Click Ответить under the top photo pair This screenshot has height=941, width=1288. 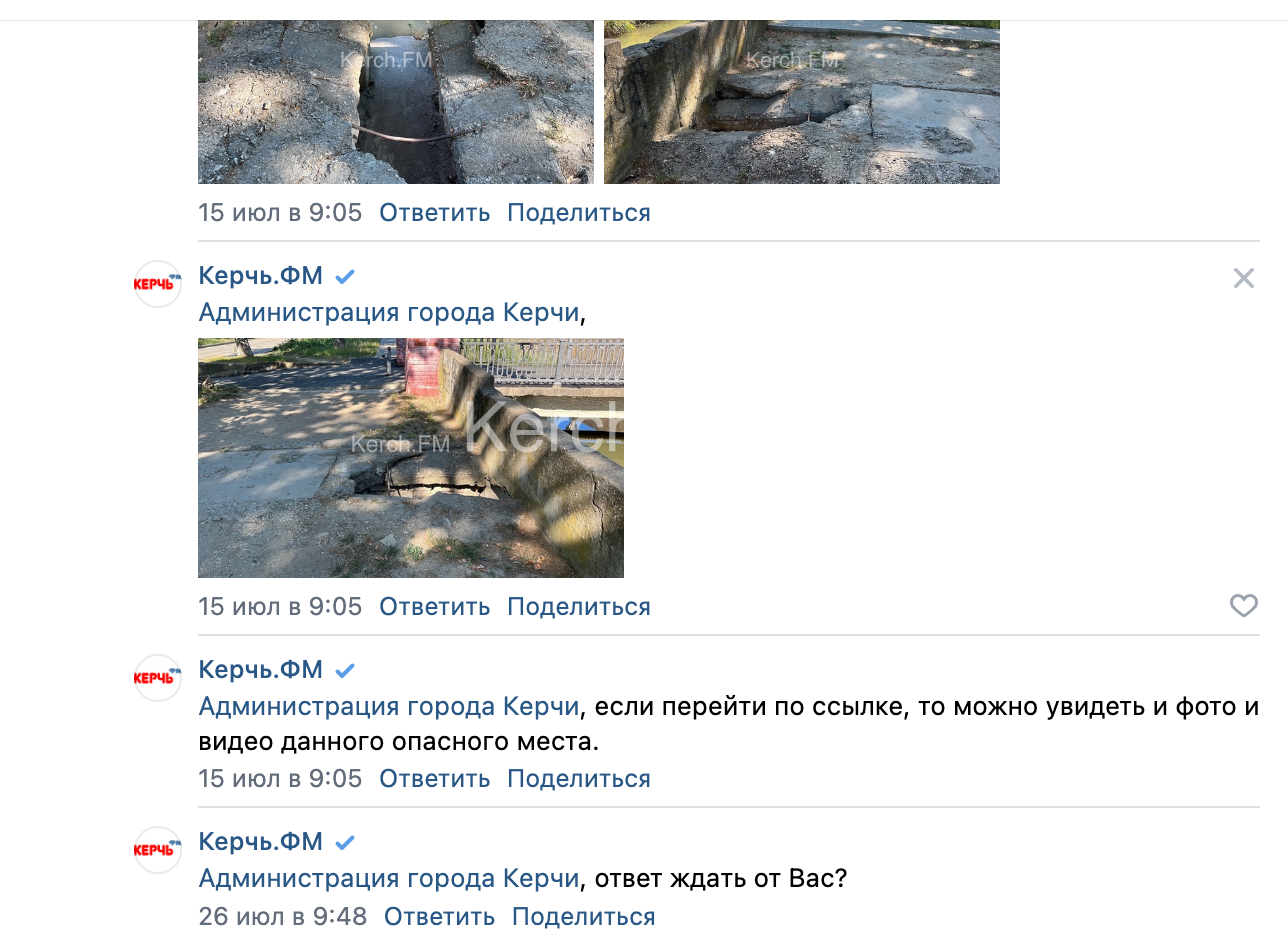(x=435, y=213)
